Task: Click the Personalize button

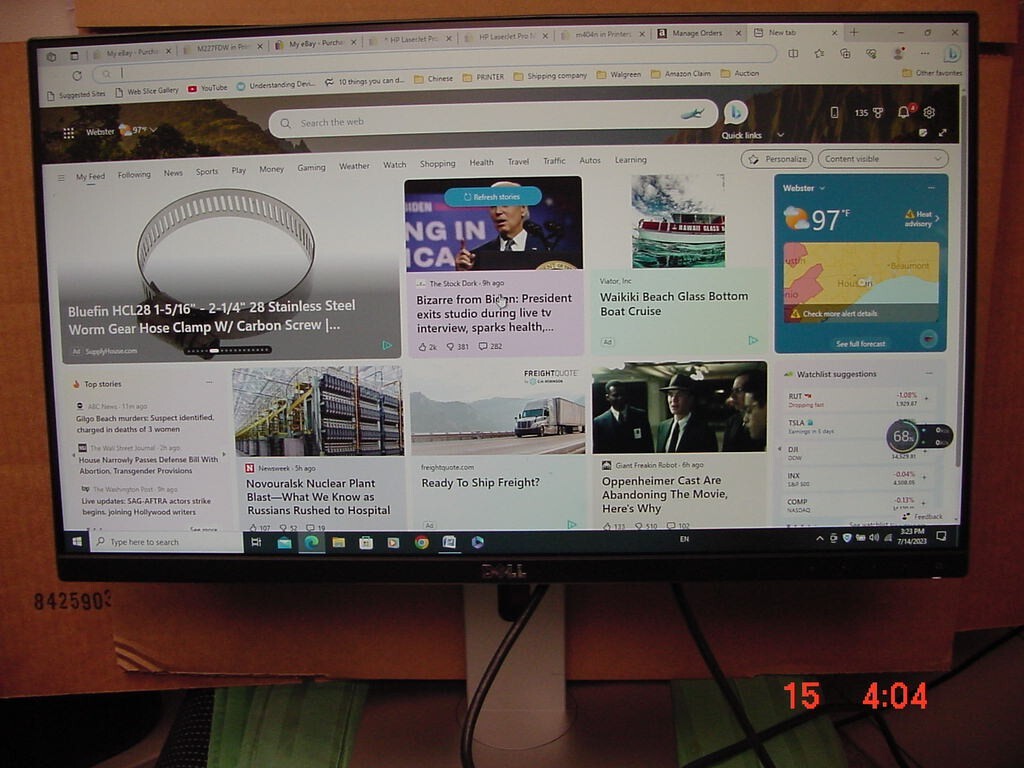Action: (777, 159)
